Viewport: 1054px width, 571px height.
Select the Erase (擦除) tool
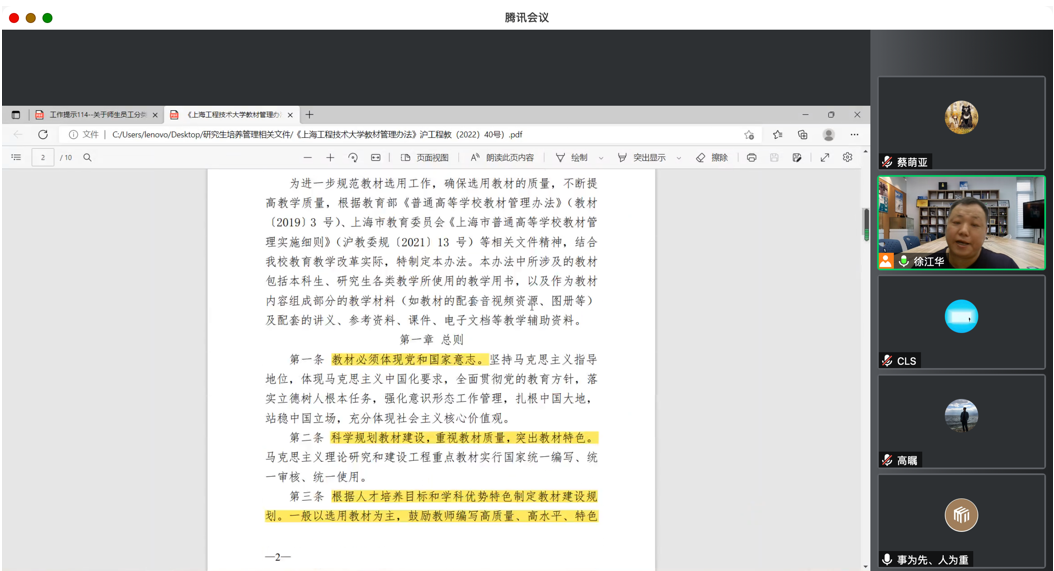[x=712, y=158]
